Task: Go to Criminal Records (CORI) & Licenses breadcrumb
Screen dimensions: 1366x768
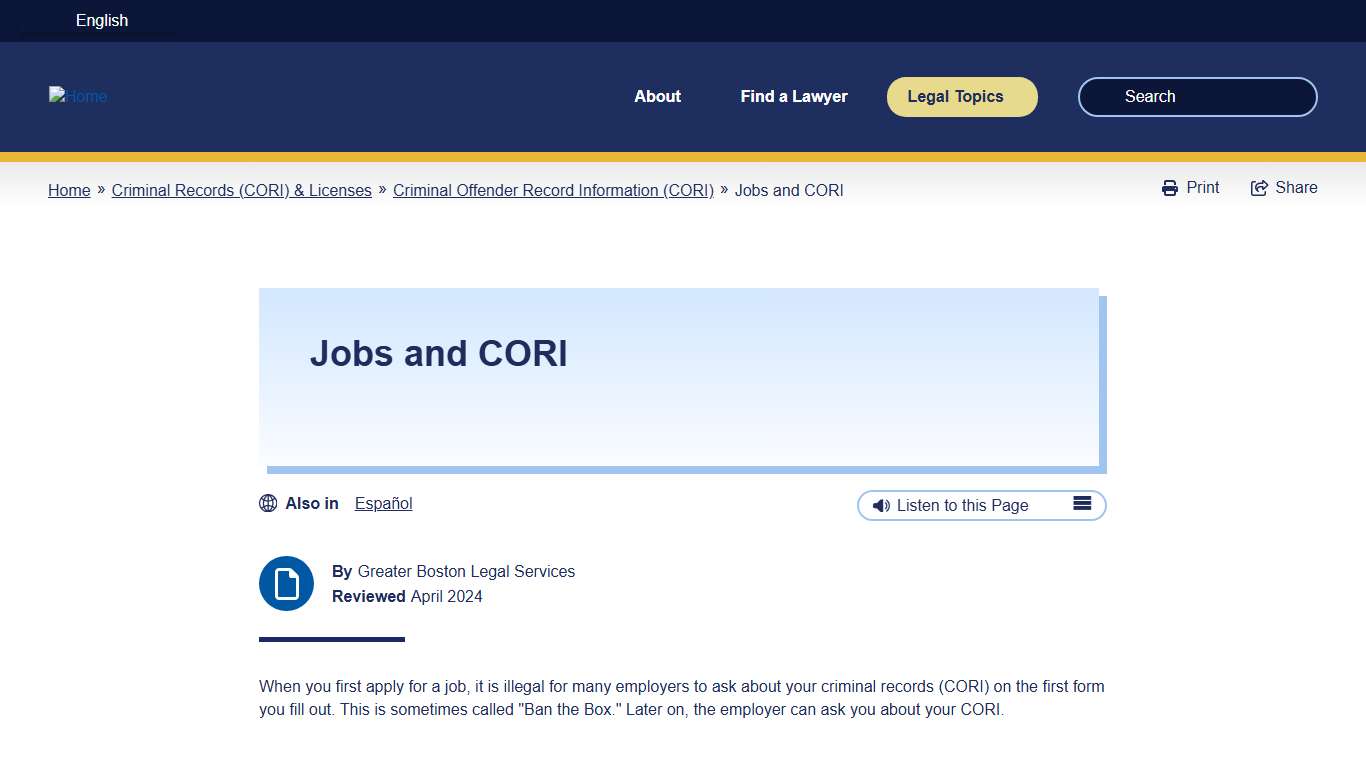Action: (241, 190)
